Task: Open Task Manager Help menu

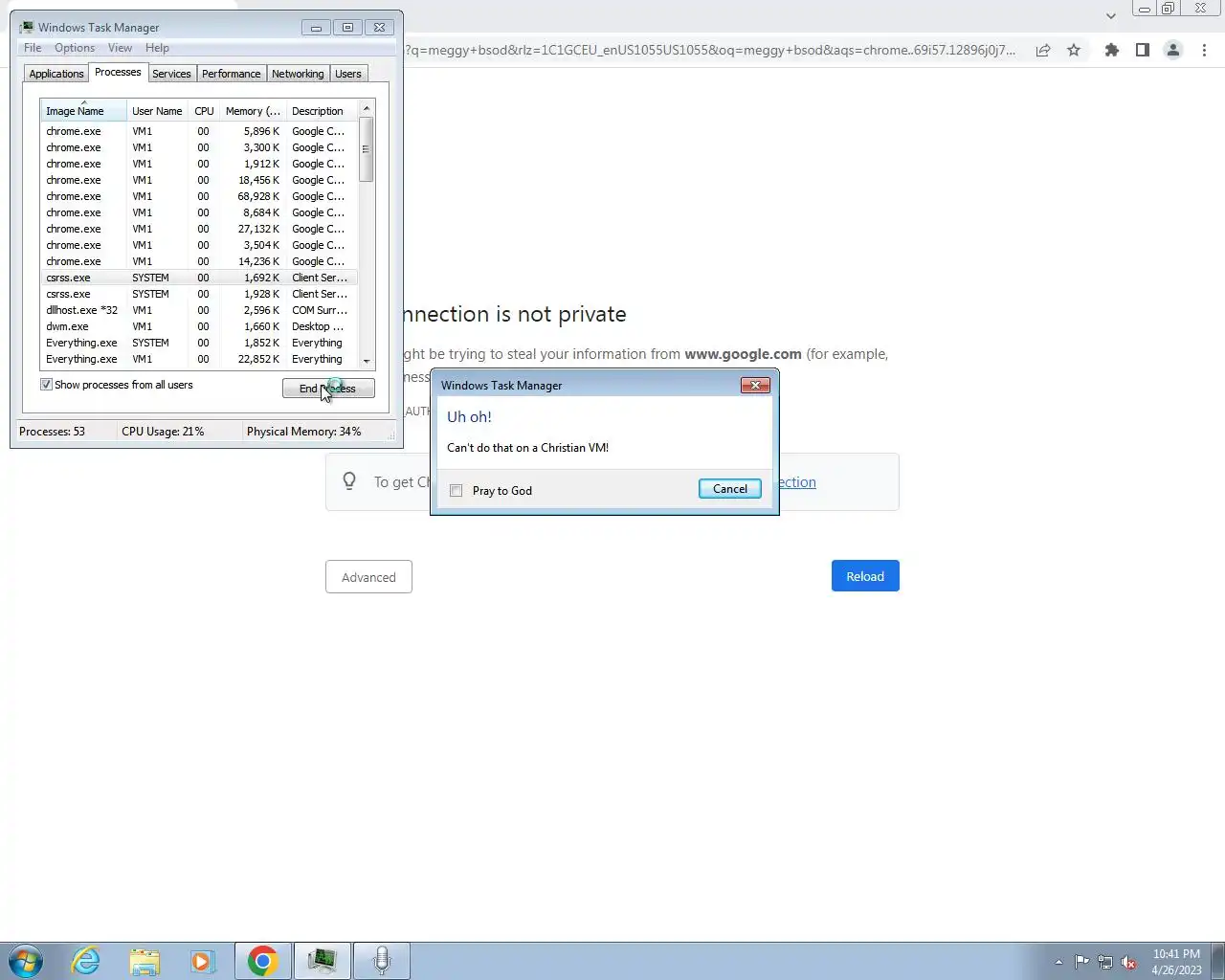Action: tap(157, 48)
